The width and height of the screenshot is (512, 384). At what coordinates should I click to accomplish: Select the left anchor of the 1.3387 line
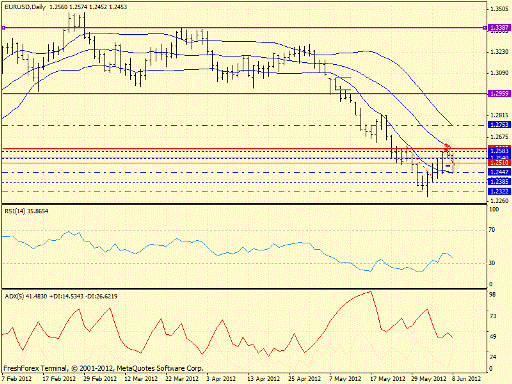pos(3,28)
